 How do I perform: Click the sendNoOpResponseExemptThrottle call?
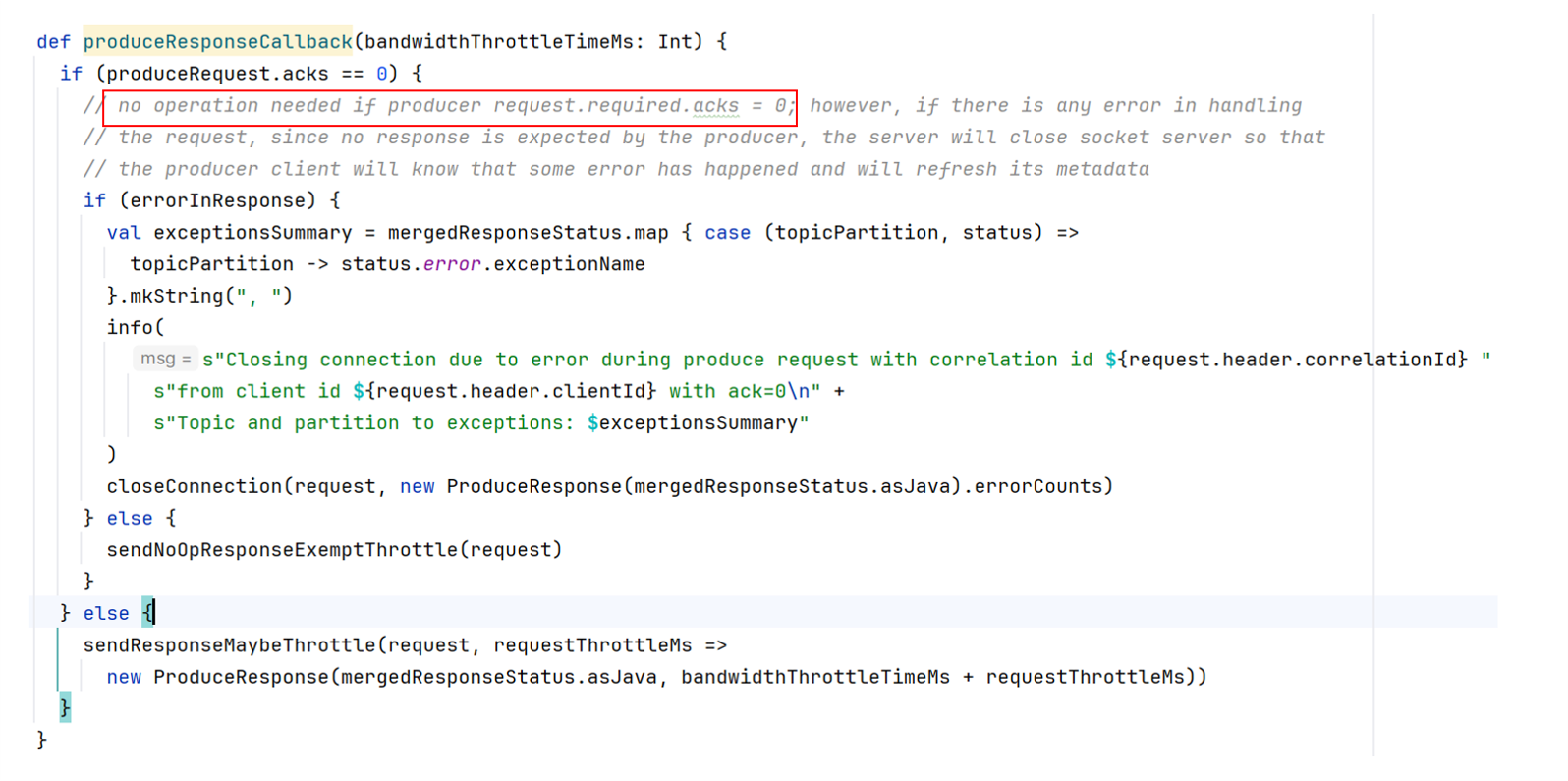point(281,549)
